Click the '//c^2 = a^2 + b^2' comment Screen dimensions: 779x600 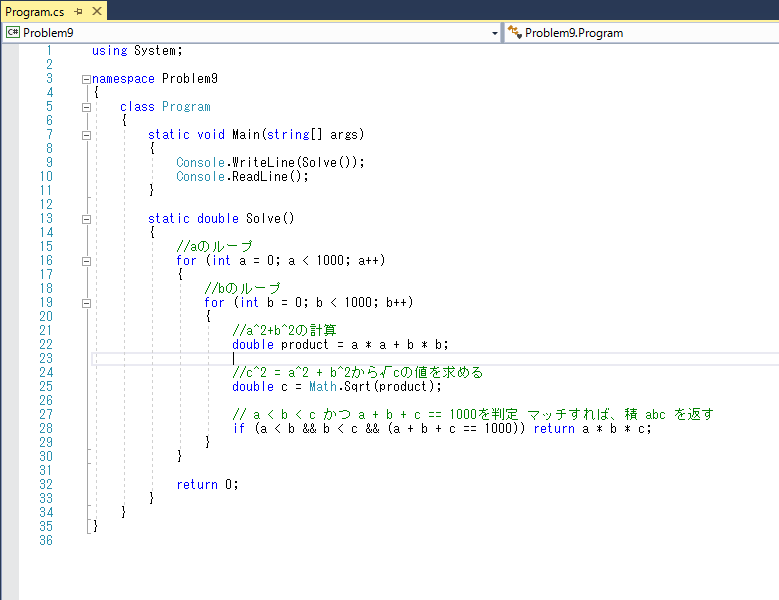coord(358,373)
